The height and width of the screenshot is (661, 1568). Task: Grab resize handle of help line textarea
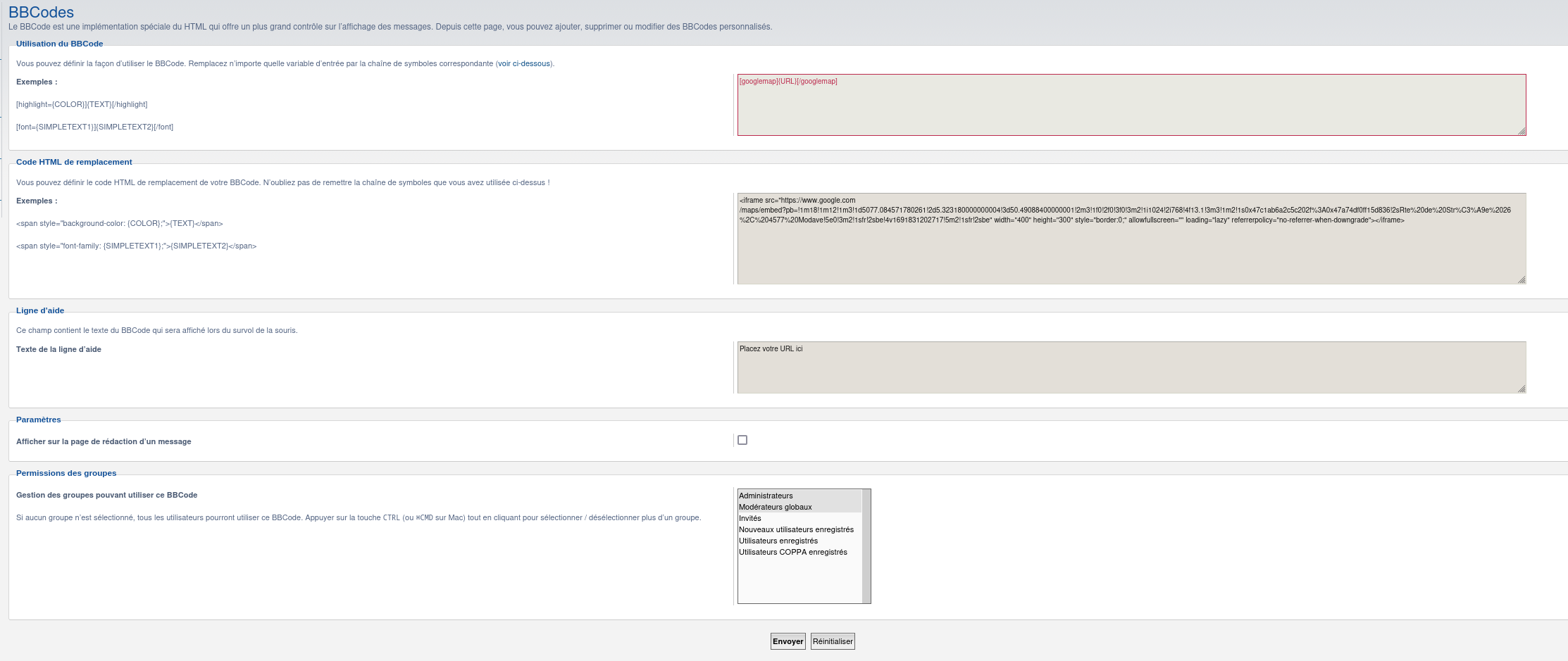[1522, 389]
